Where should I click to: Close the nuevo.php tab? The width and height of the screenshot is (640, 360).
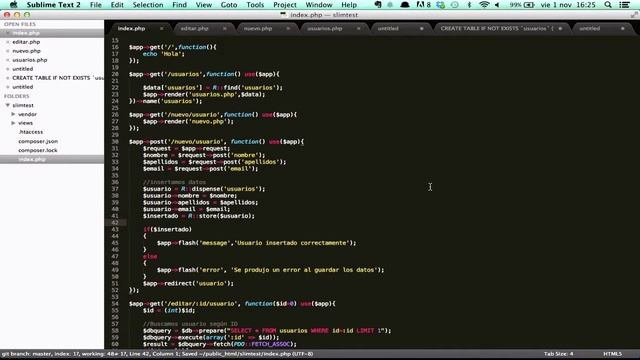pyautogui.click(x=288, y=29)
